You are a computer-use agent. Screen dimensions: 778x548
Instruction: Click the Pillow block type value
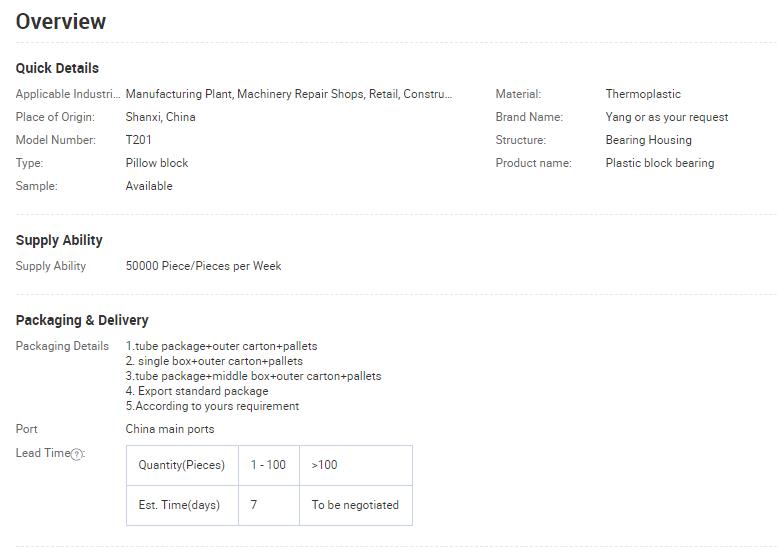[157, 163]
